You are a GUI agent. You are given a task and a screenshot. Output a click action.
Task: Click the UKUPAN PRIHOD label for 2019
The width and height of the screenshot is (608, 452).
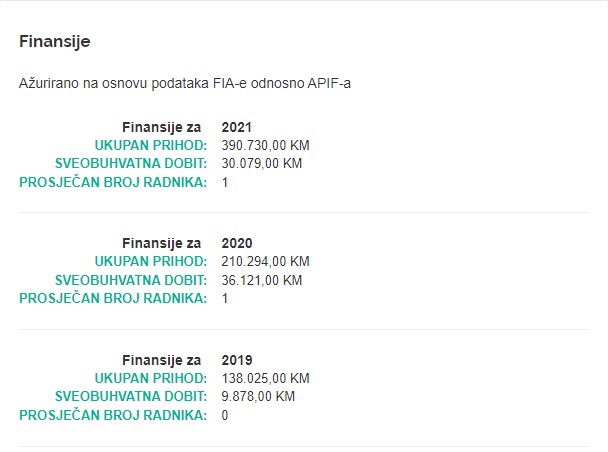[151, 378]
